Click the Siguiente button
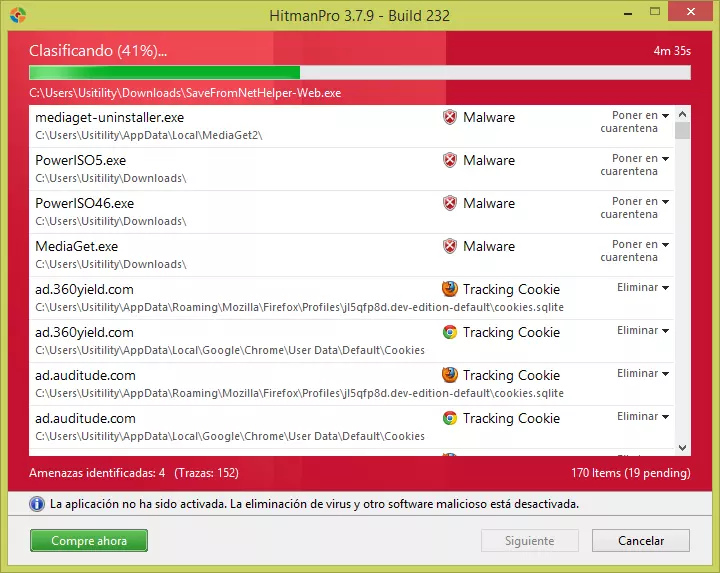Viewport: 720px width, 573px height. click(530, 540)
